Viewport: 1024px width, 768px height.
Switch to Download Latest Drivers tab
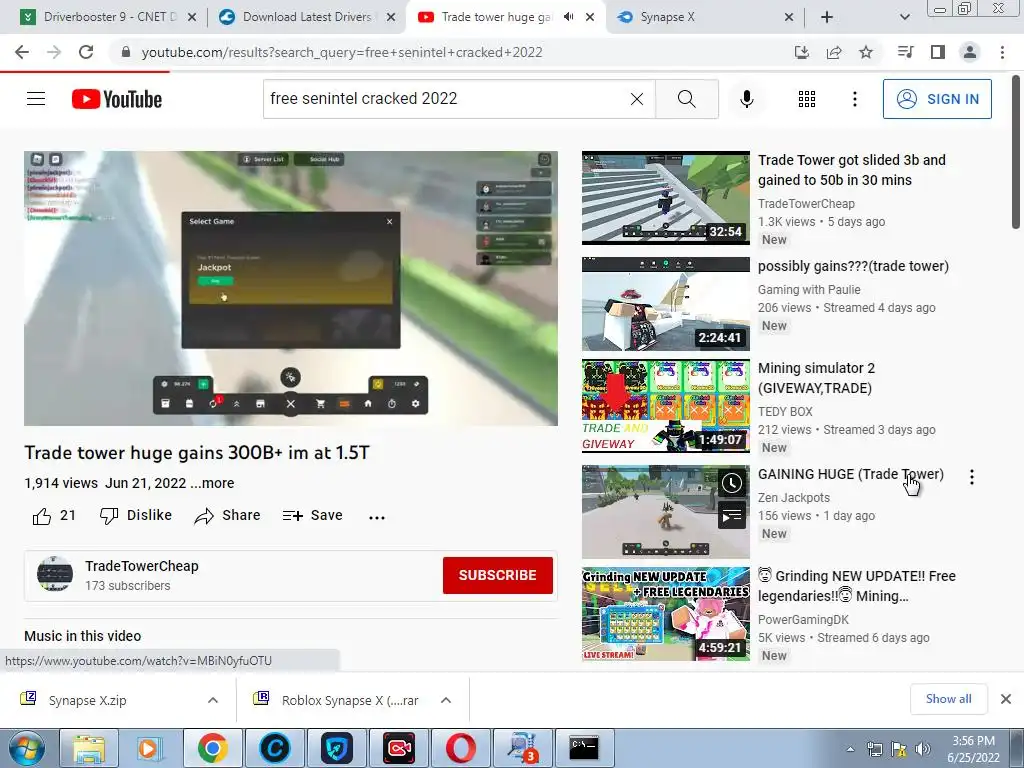tap(307, 17)
